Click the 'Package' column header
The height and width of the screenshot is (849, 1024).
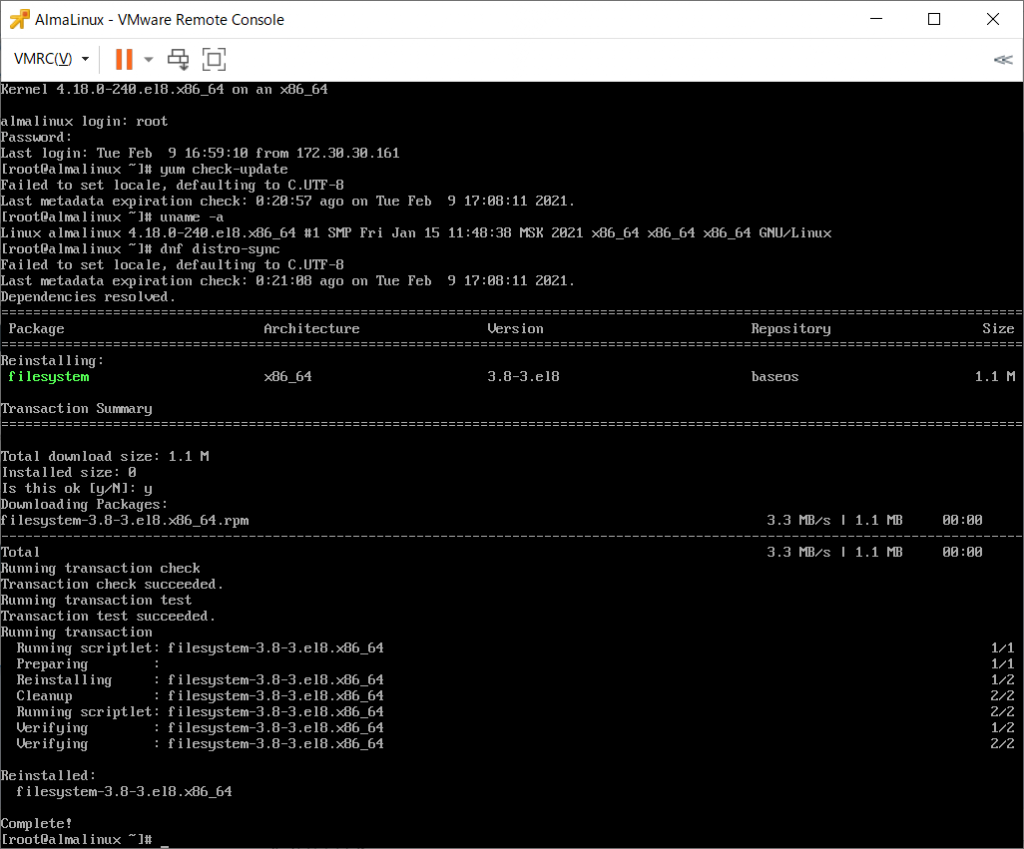pyautogui.click(x=36, y=328)
